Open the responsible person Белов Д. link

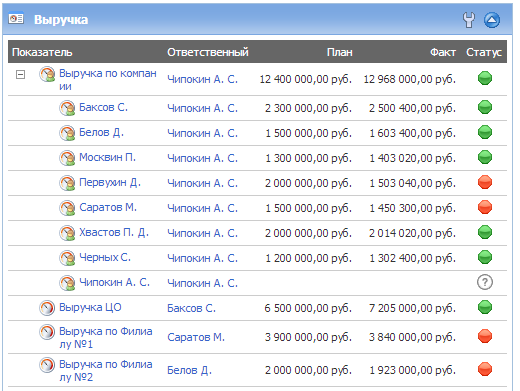tap(189, 370)
